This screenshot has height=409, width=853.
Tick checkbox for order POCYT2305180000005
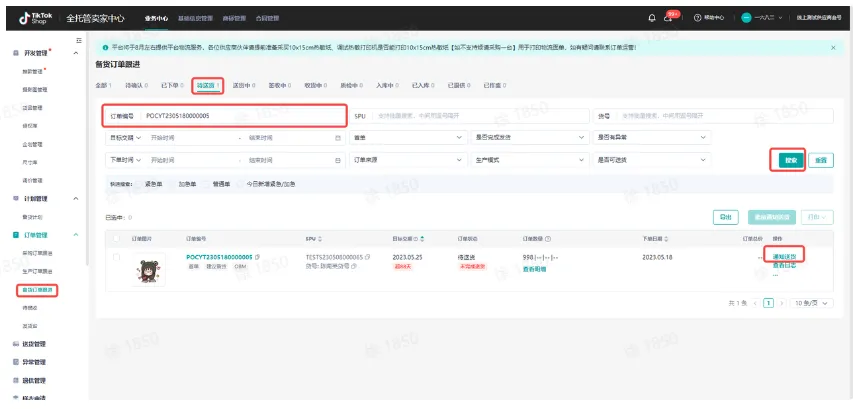(116, 257)
